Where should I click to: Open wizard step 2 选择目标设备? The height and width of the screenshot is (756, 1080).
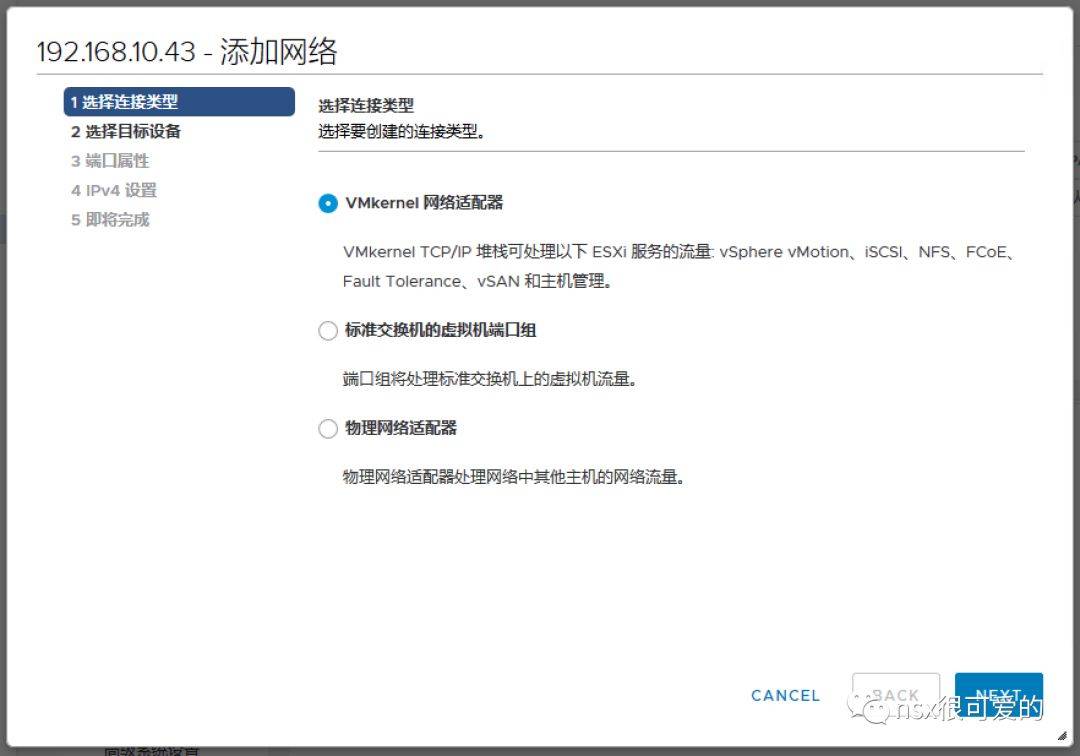[126, 131]
